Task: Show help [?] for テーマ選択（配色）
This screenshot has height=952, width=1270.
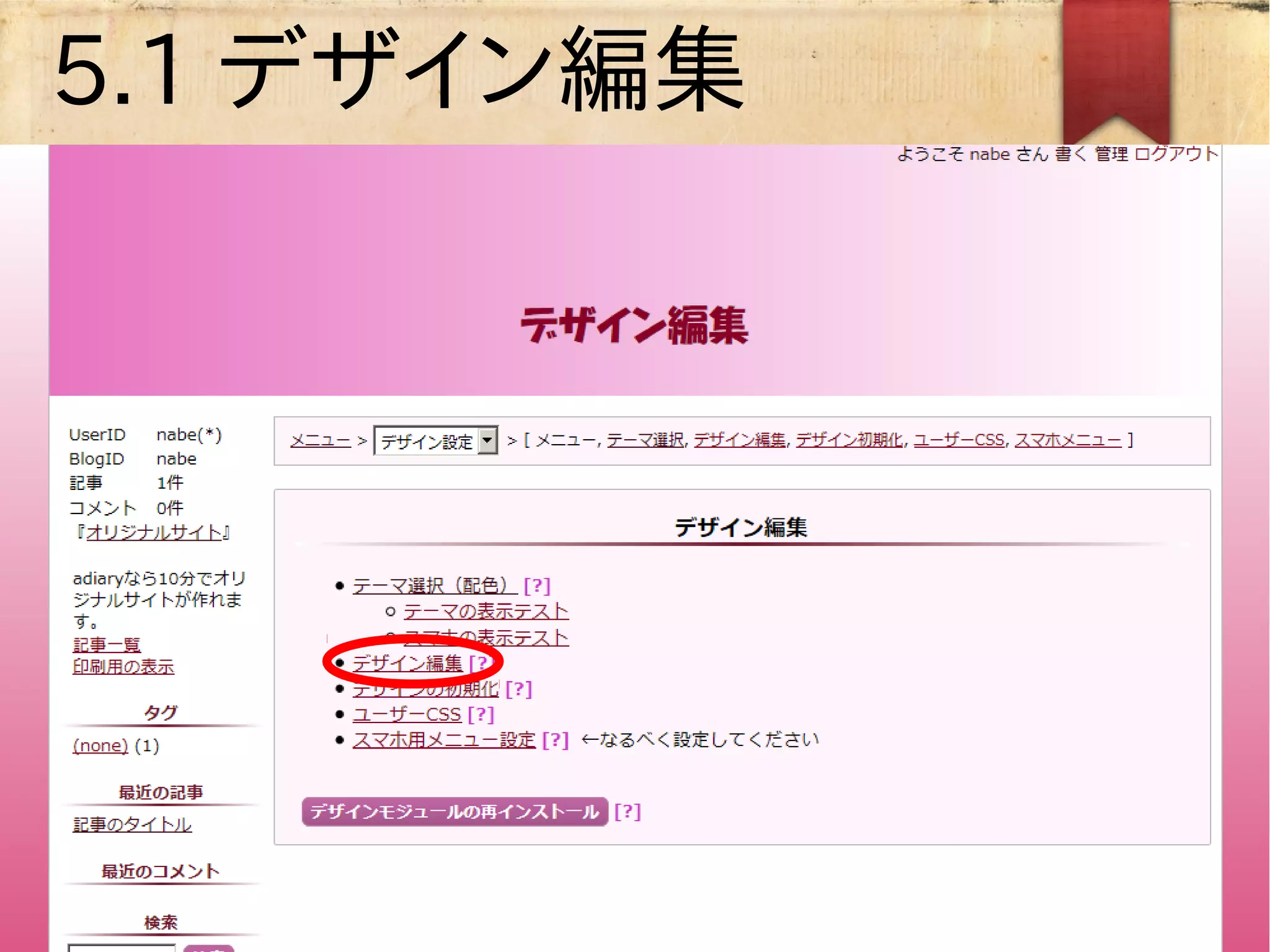Action: [537, 585]
